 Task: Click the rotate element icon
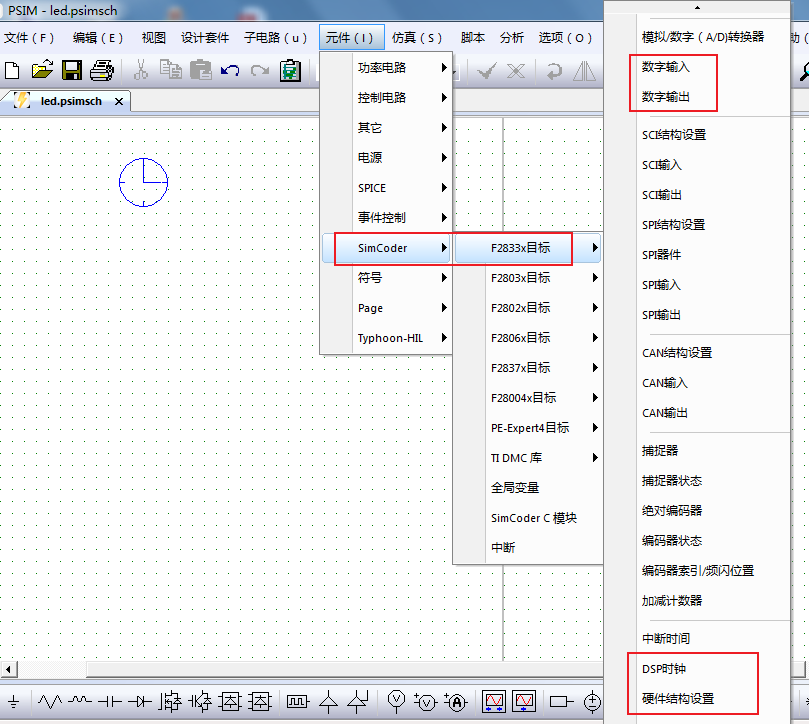coord(554,71)
